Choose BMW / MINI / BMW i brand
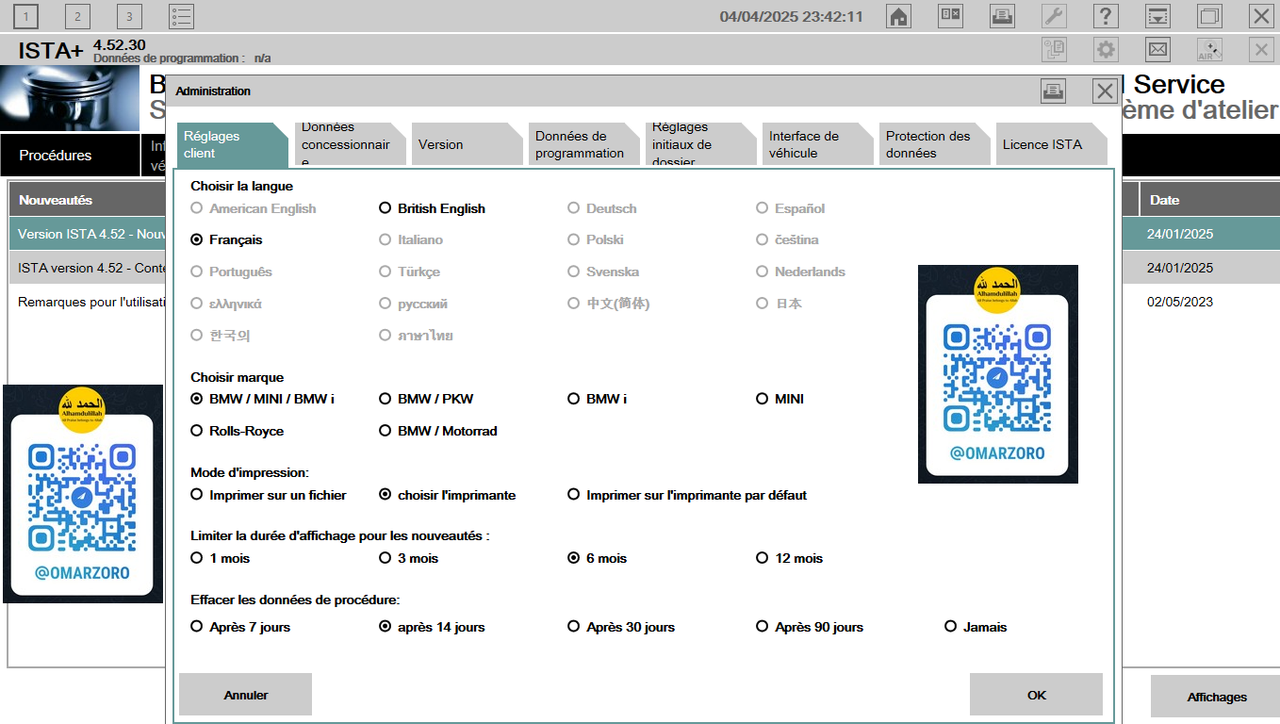 pos(262,399)
